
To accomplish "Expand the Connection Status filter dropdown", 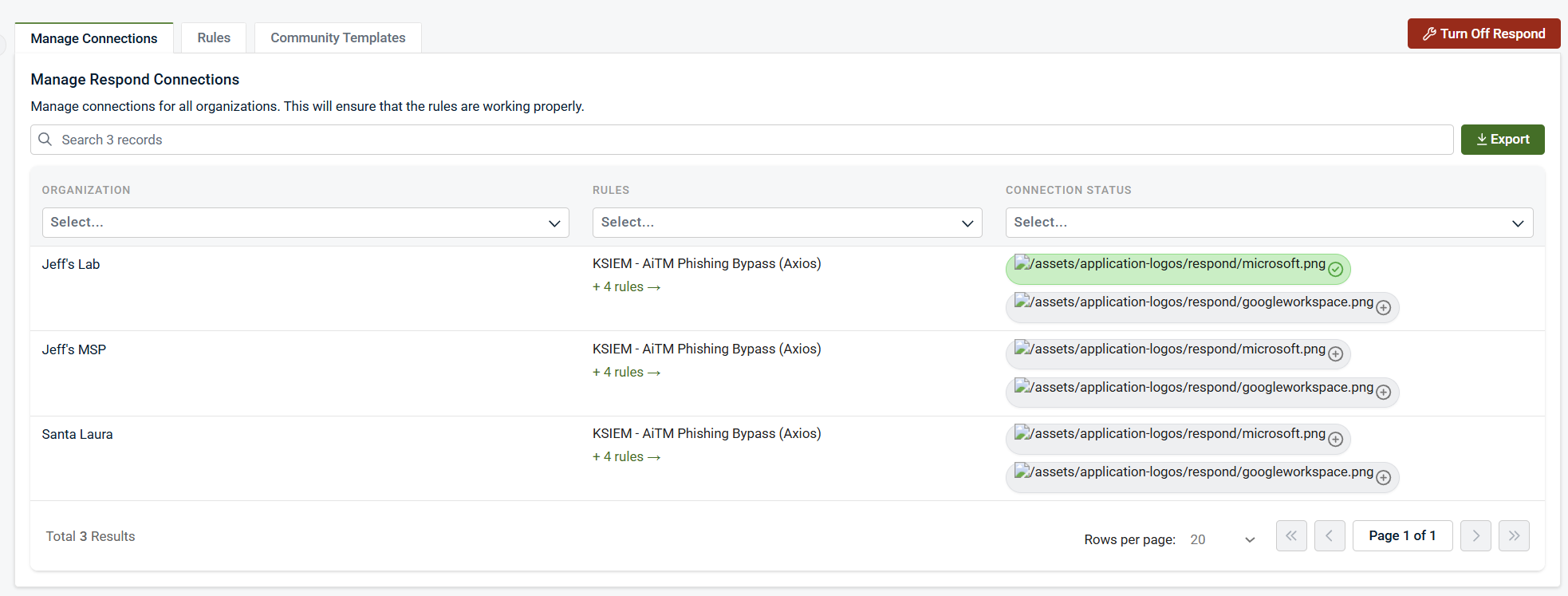I will tap(1268, 223).
